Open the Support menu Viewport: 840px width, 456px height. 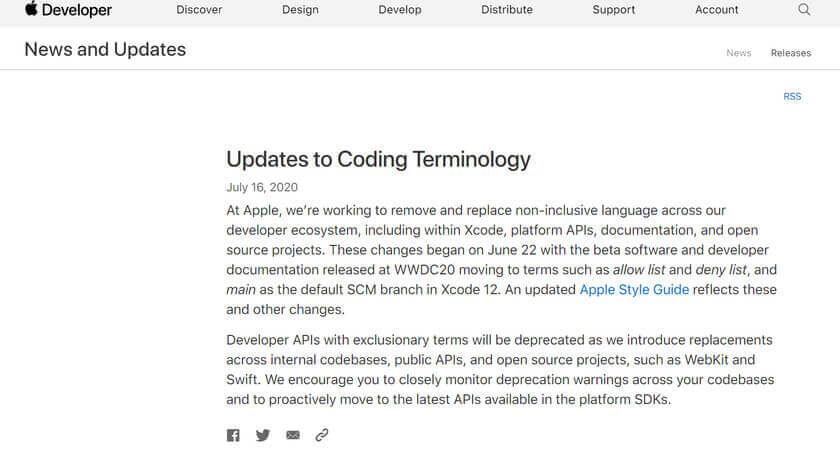[614, 10]
